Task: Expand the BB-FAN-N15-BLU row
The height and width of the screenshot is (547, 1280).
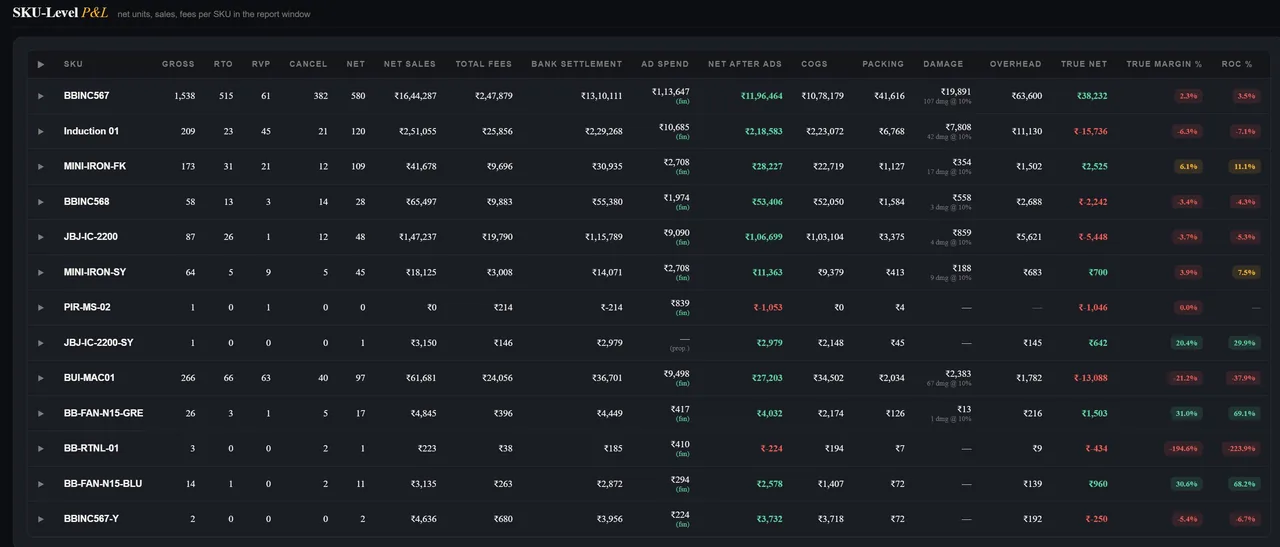Action: (41, 484)
